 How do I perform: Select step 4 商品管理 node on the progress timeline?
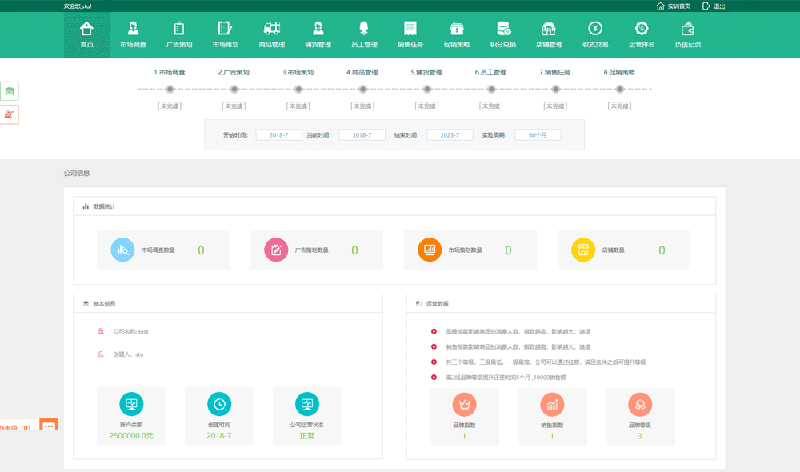(x=363, y=90)
